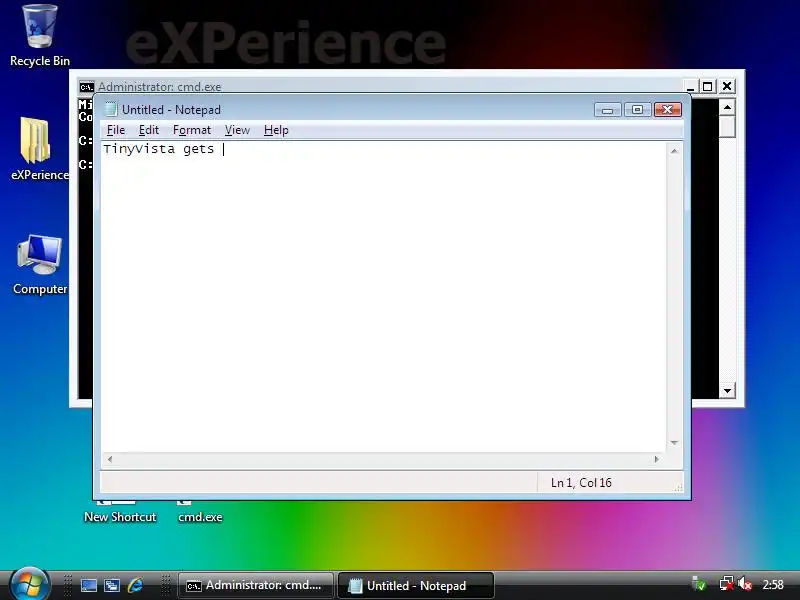The height and width of the screenshot is (600, 800).
Task: Close the Administrator cmd.exe window
Action: (727, 87)
